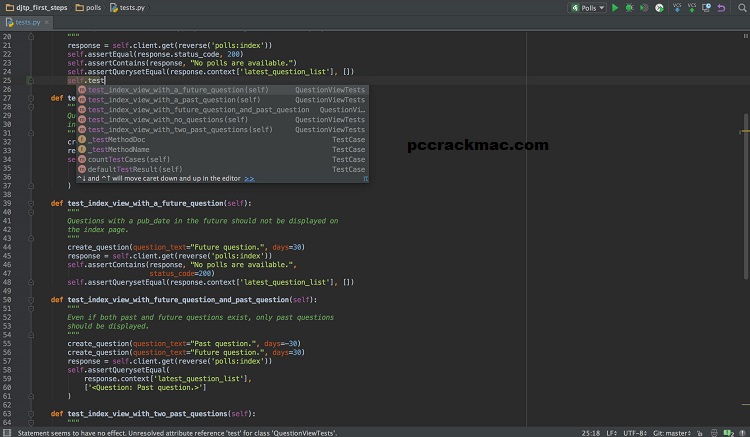The width and height of the screenshot is (750, 437).
Task: Click the status_code=200) code on line 47
Action: tap(182, 273)
